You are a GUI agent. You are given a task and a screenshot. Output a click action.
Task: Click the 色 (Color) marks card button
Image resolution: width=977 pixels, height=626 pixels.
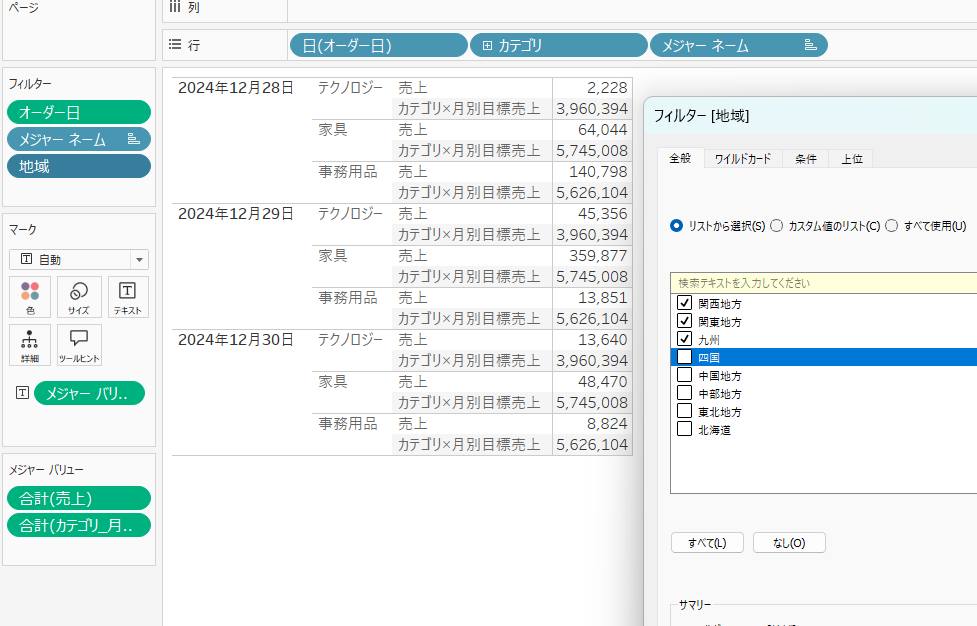pyautogui.click(x=30, y=296)
